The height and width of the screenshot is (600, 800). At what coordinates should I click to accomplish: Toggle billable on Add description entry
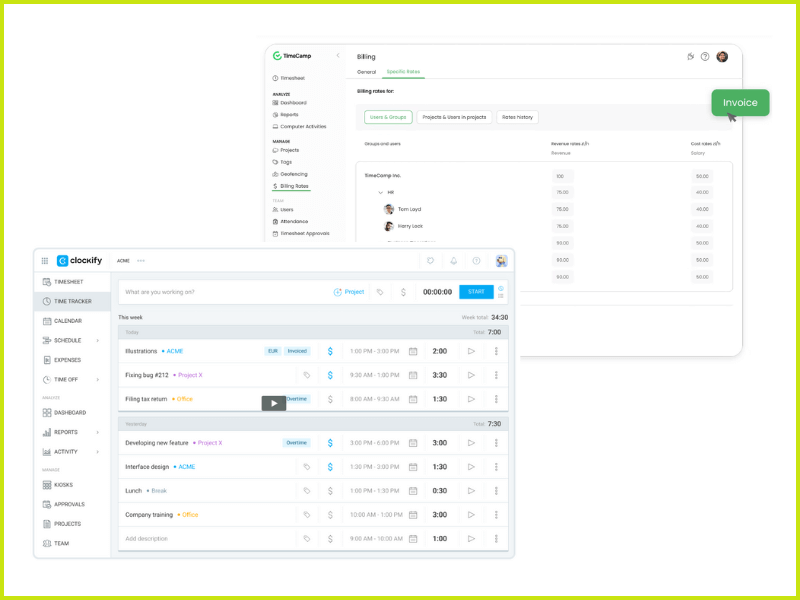pyautogui.click(x=330, y=539)
